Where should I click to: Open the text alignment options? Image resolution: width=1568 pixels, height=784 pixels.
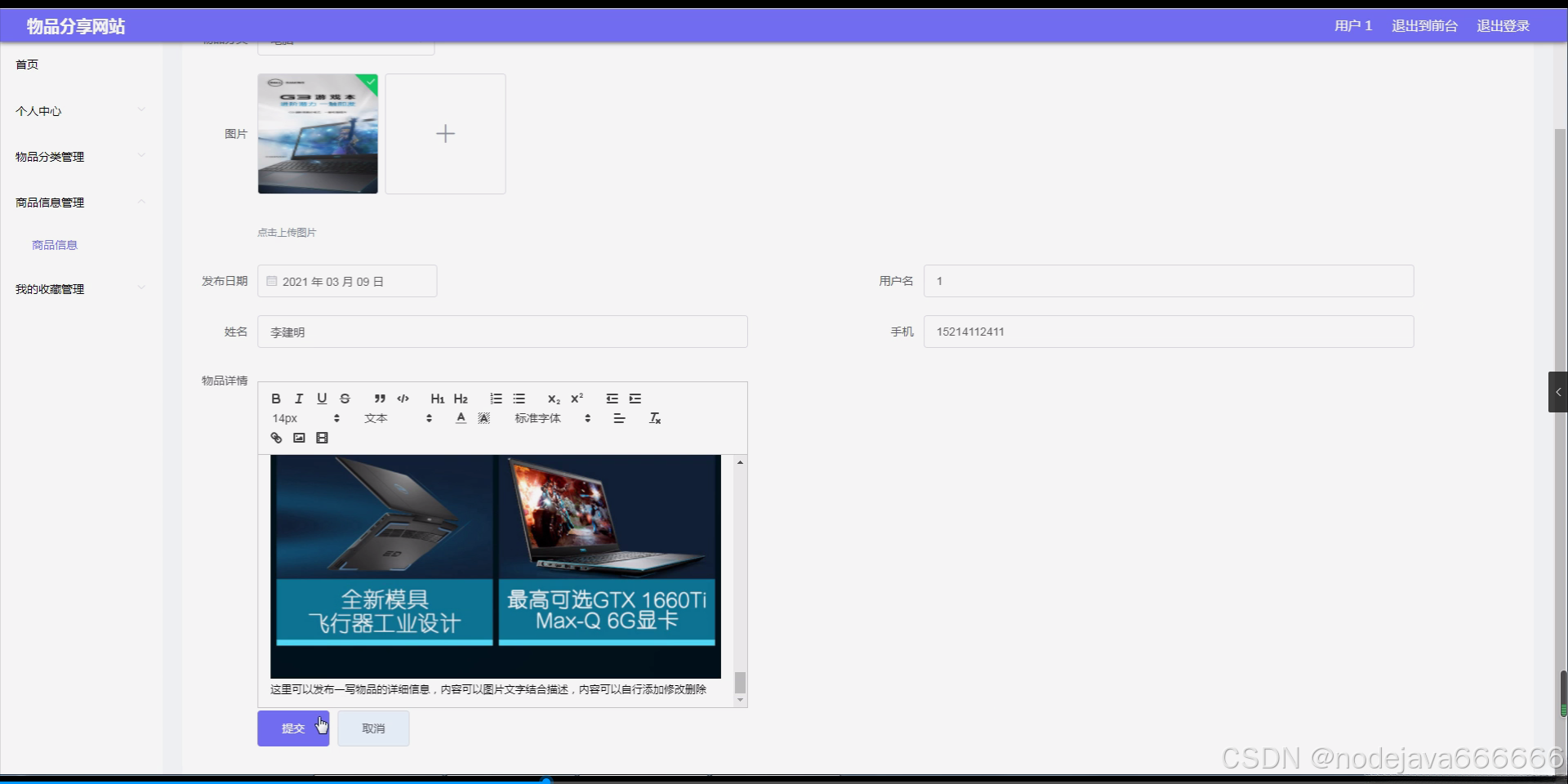619,418
